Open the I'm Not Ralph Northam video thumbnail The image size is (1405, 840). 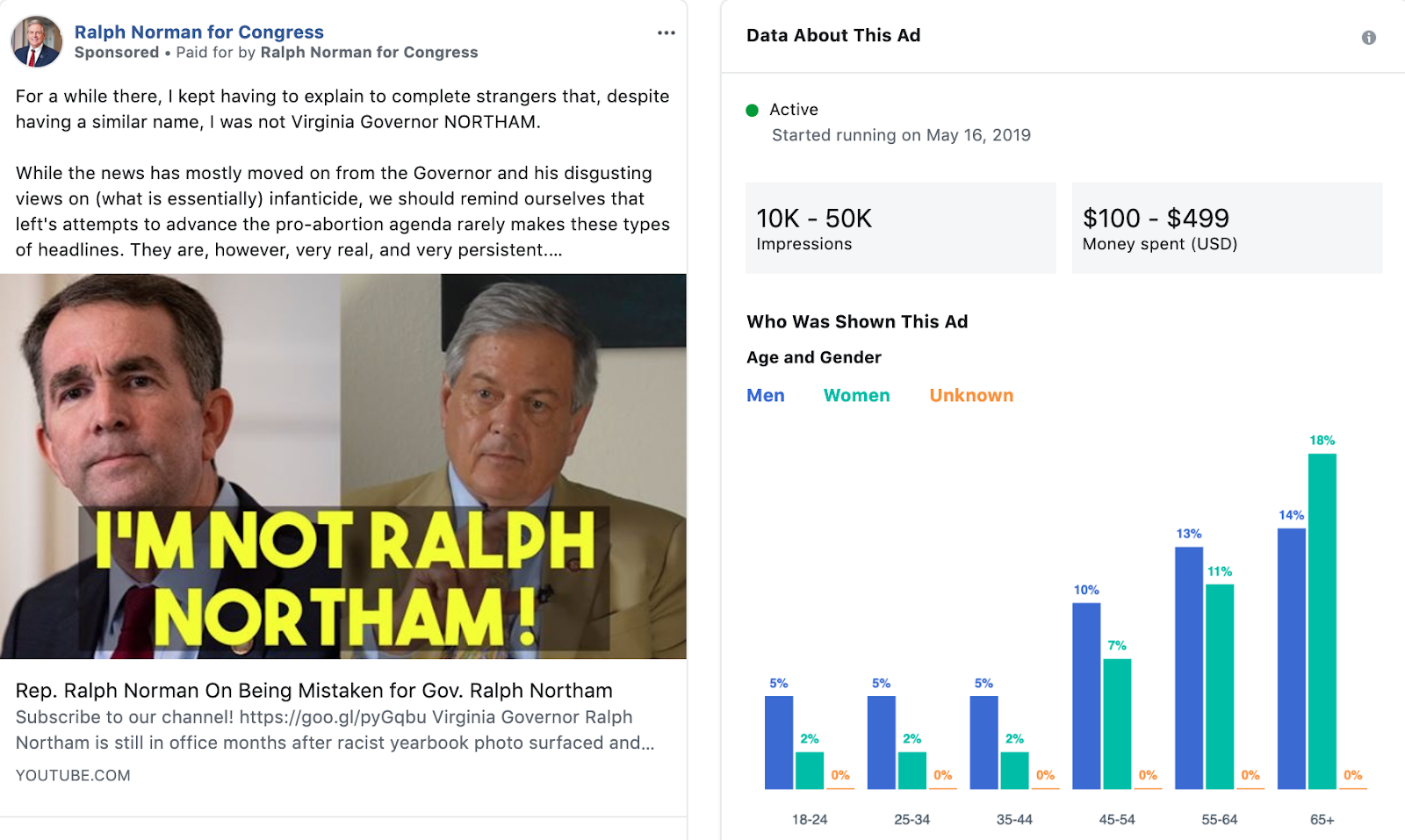(x=343, y=466)
